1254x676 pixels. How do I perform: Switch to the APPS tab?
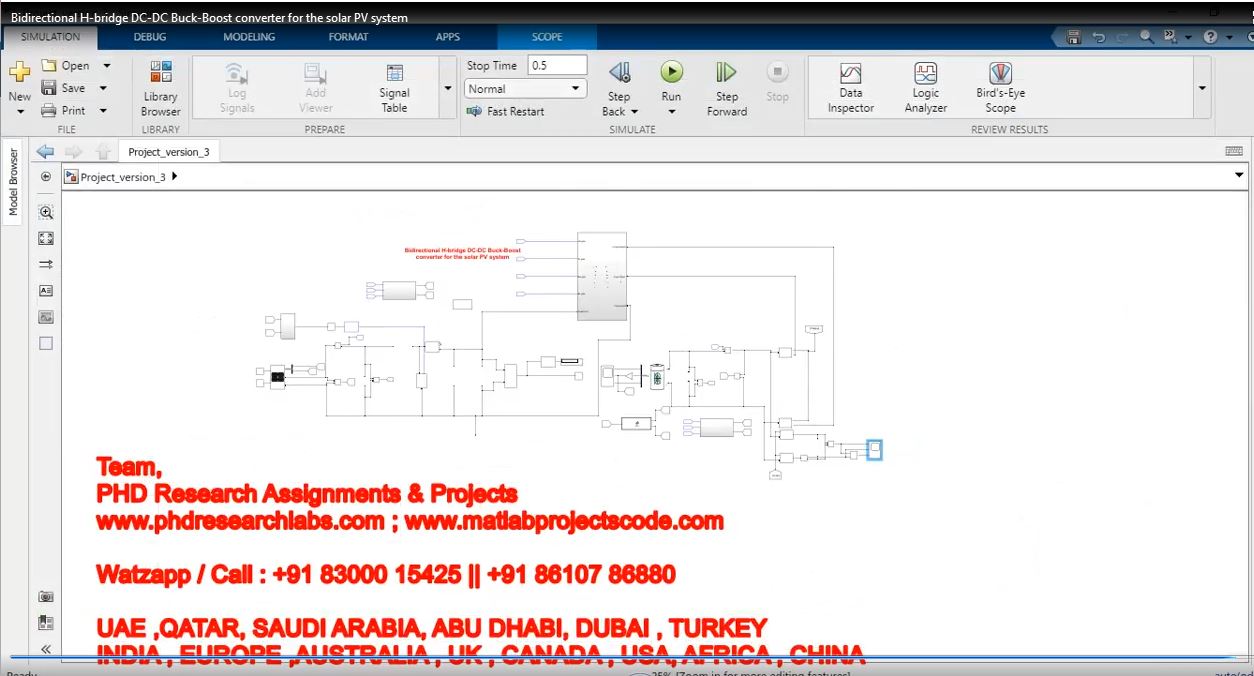point(448,37)
